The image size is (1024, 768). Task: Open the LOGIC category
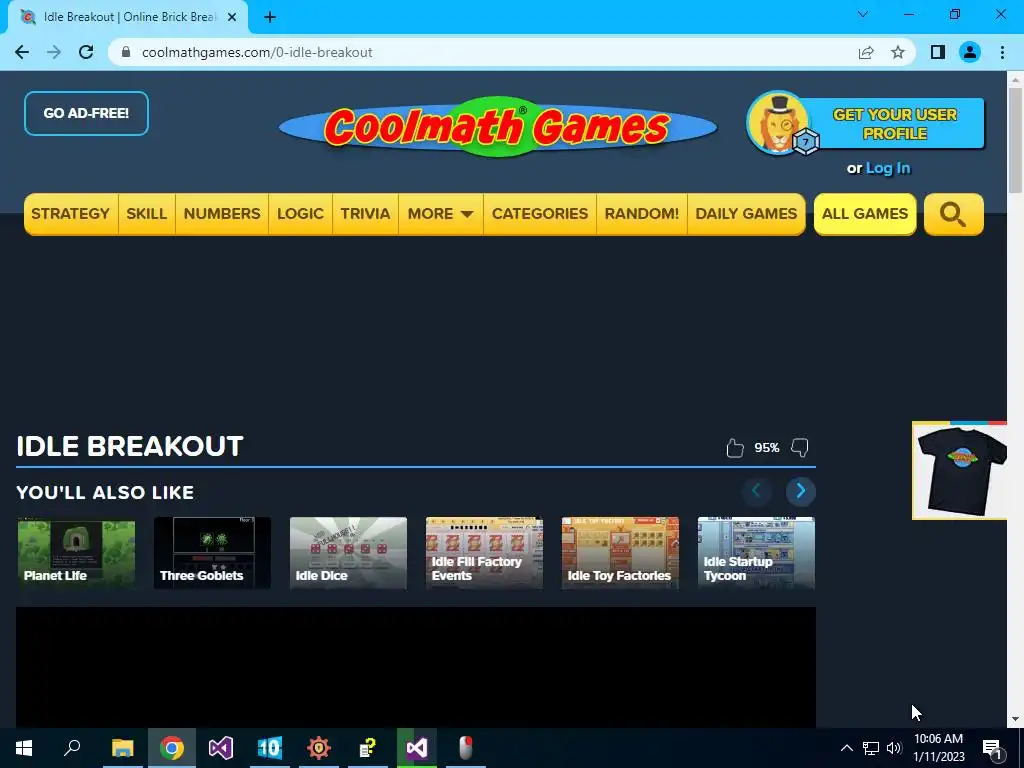point(300,214)
